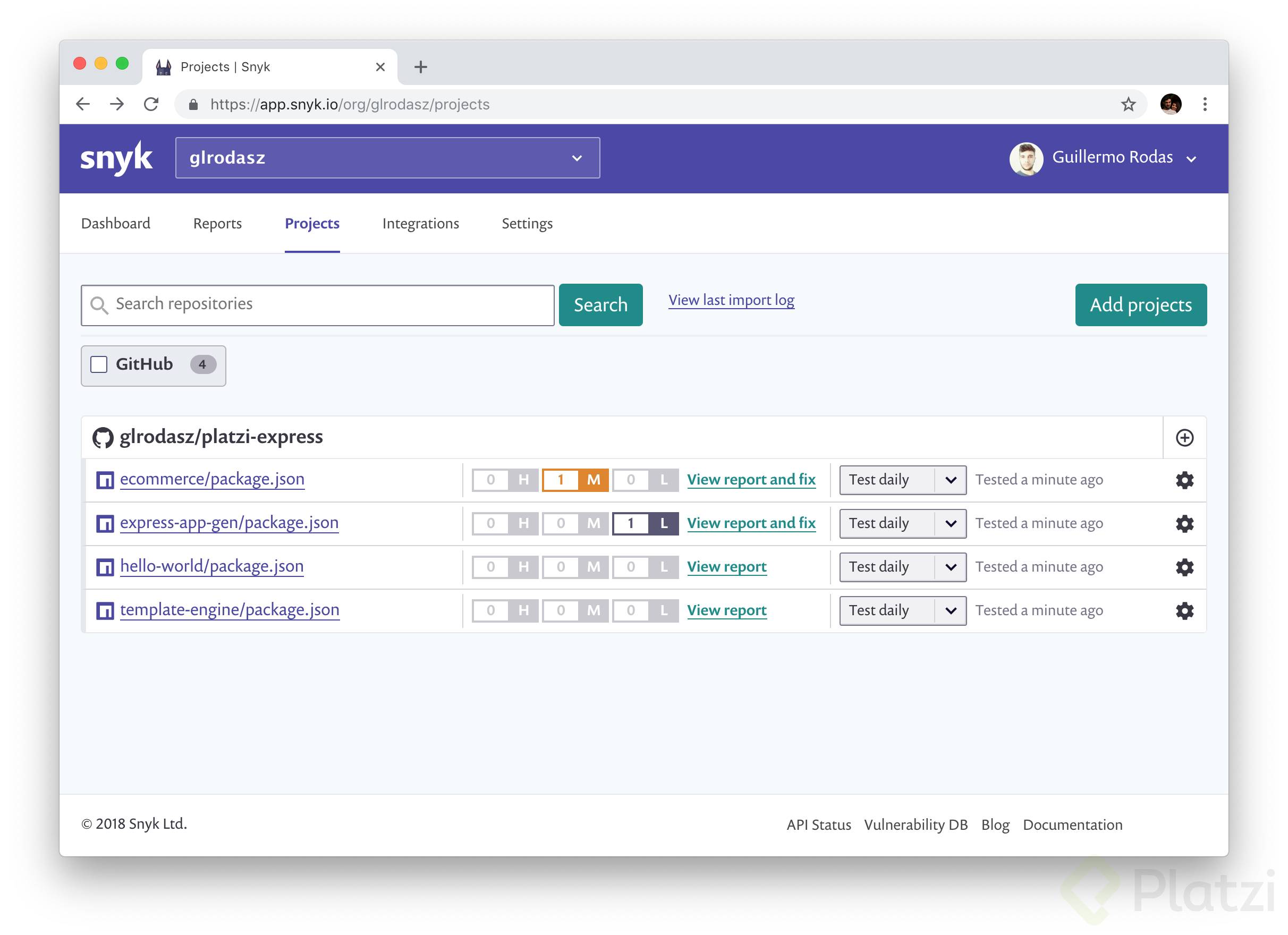
Task: View report for template-engine/package.json
Action: click(x=726, y=611)
